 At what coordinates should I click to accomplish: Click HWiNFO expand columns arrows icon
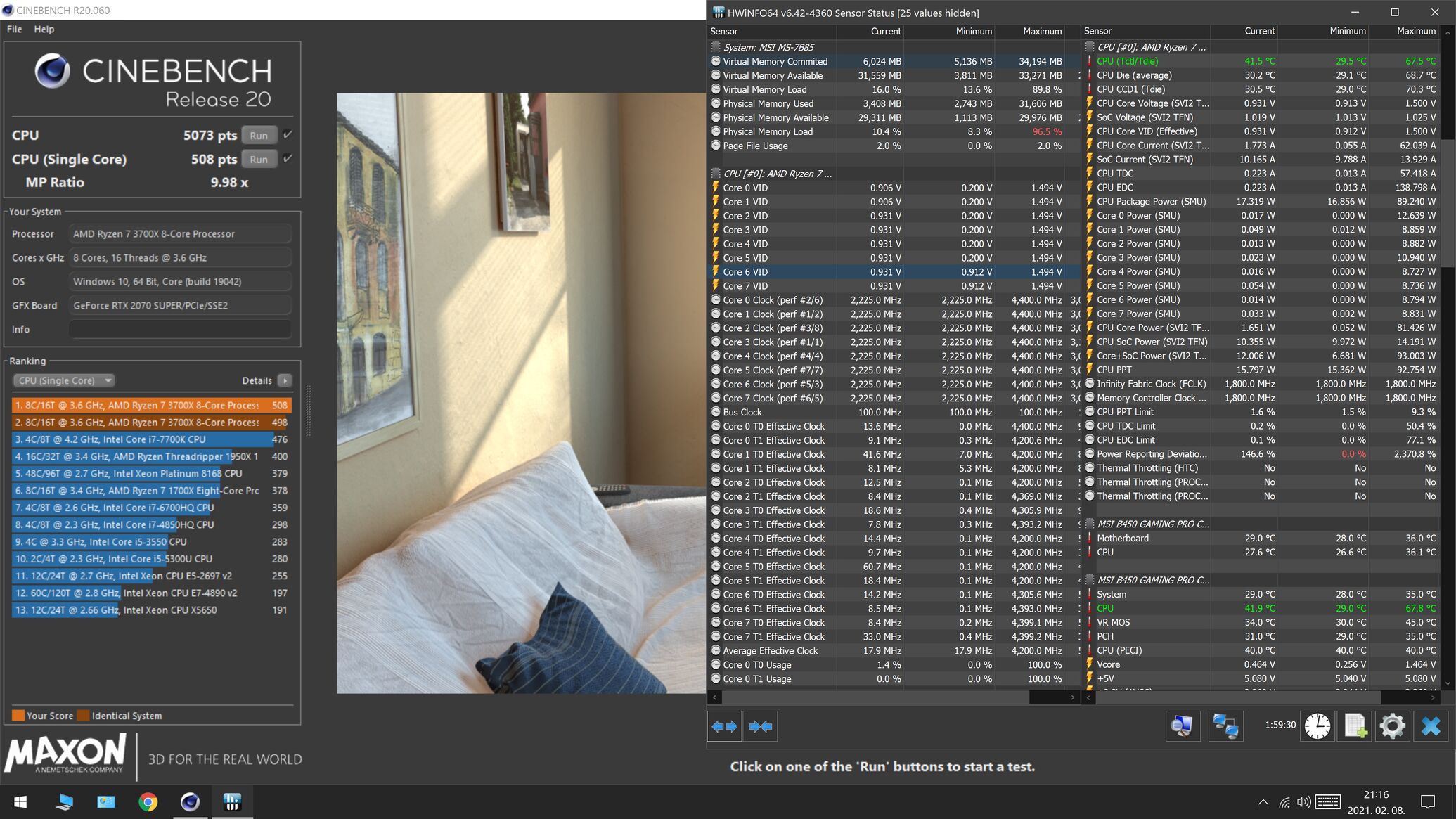click(724, 726)
